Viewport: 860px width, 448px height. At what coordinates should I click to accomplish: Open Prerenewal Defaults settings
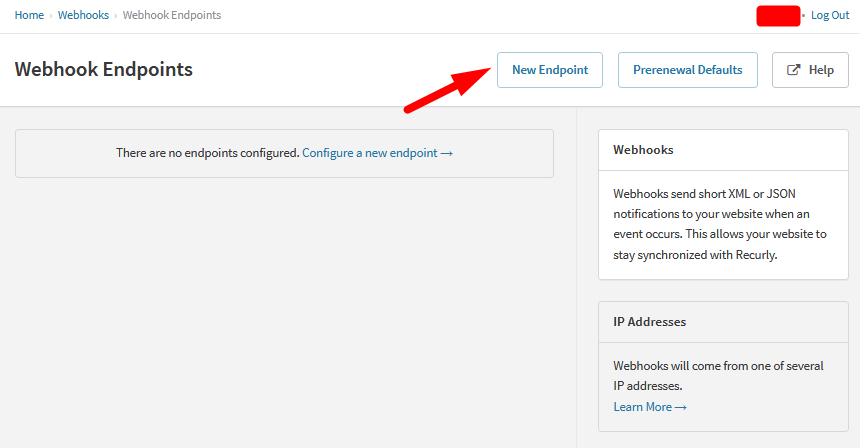[687, 70]
